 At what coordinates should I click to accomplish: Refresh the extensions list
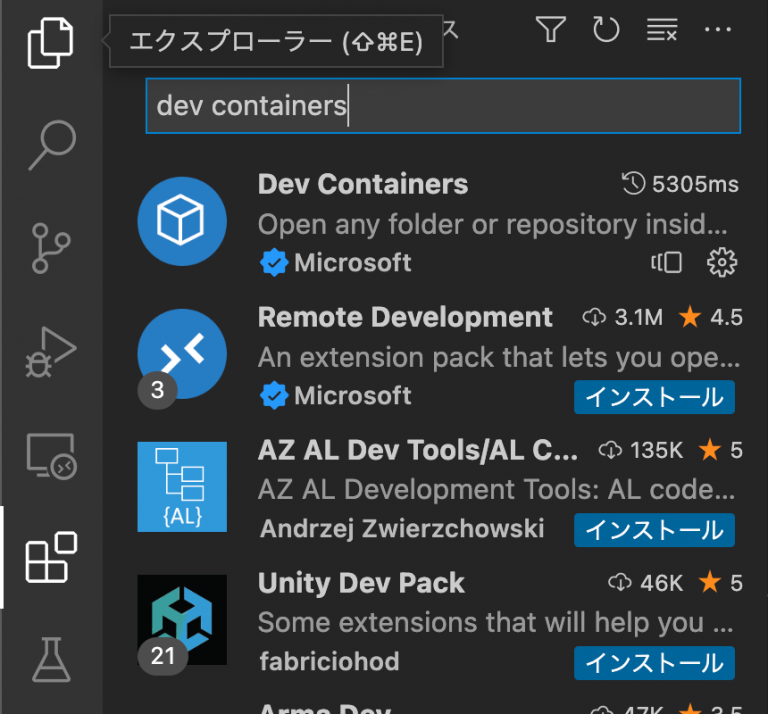[606, 29]
